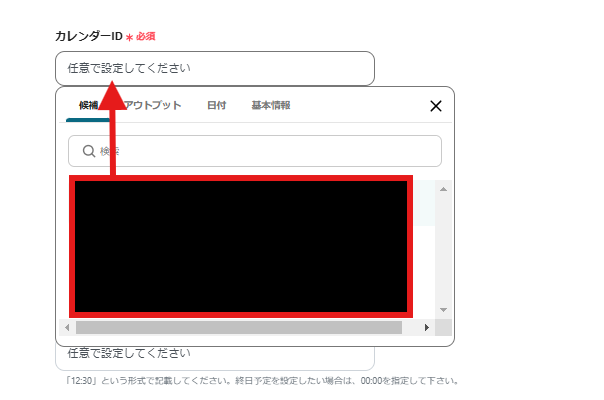Viewport: 604px width, 400px height.
Task: Switch to the 候補 tab
Action: [89, 105]
